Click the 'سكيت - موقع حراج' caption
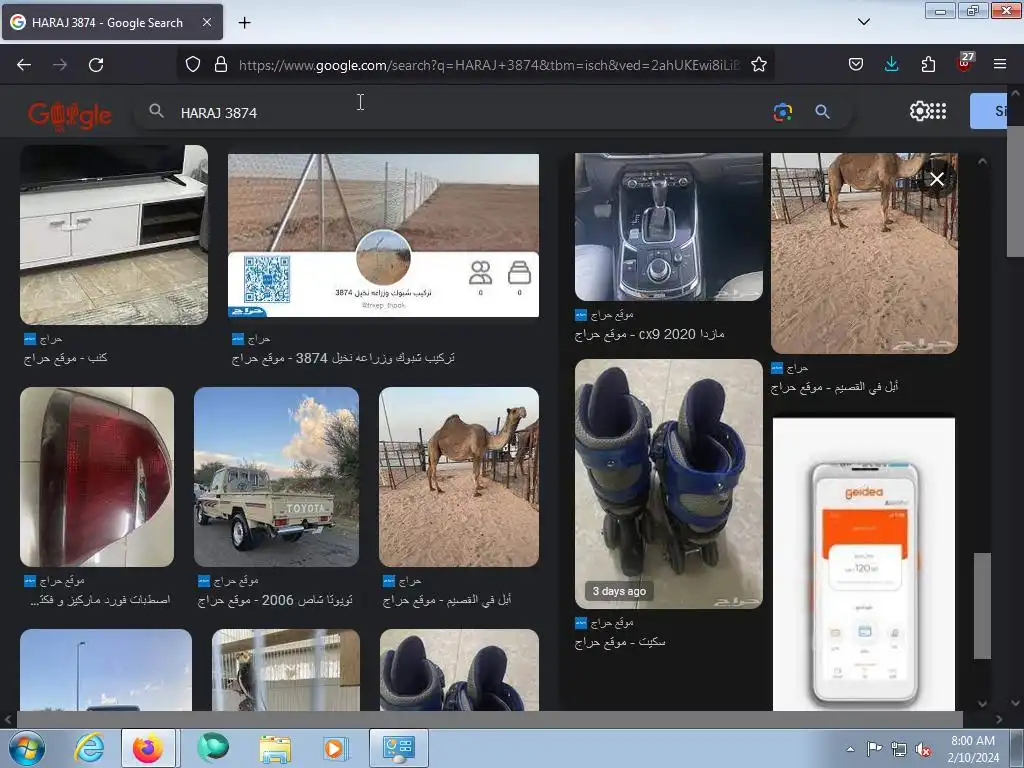Image resolution: width=1024 pixels, height=768 pixels. (x=620, y=642)
